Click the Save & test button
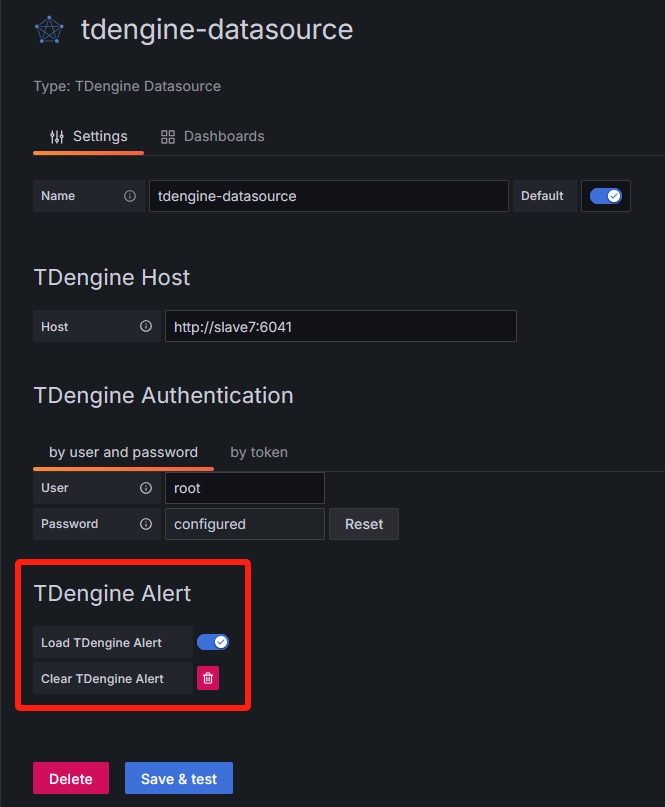The width and height of the screenshot is (665, 807). click(179, 779)
